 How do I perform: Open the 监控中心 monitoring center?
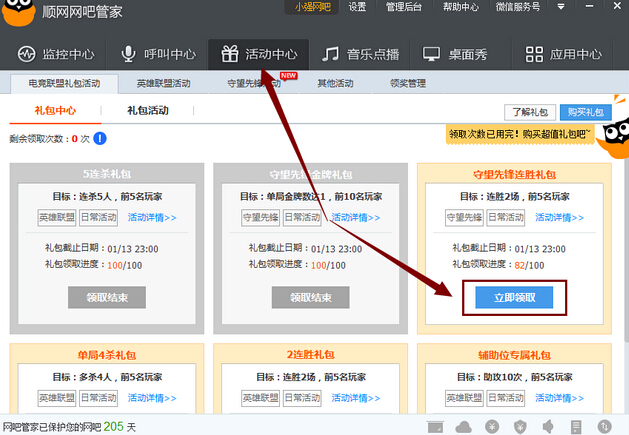coord(56,54)
